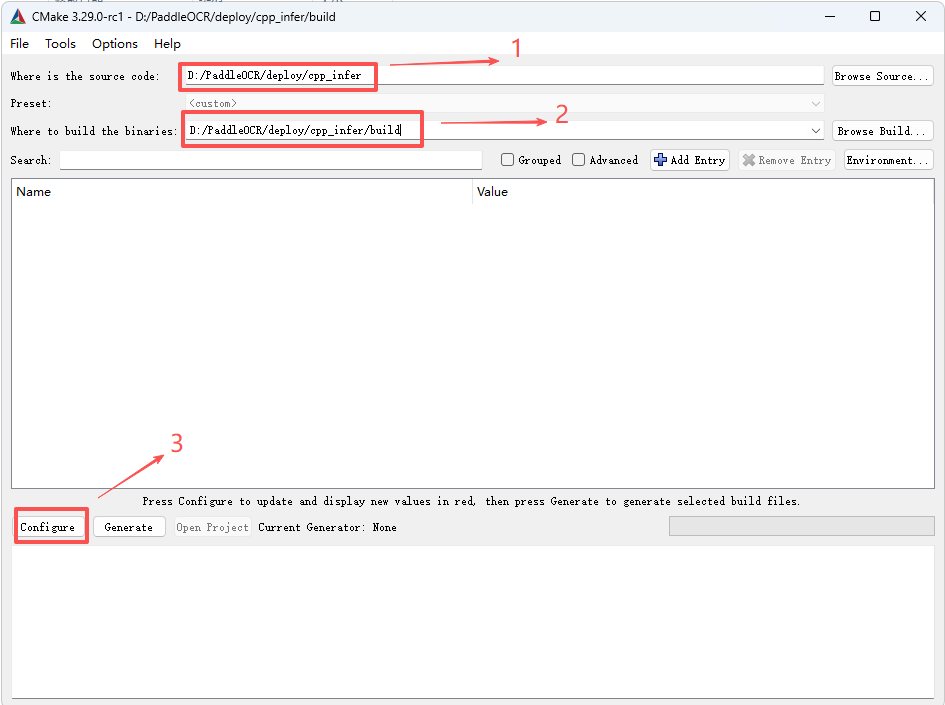Close the CMake window

tap(921, 16)
